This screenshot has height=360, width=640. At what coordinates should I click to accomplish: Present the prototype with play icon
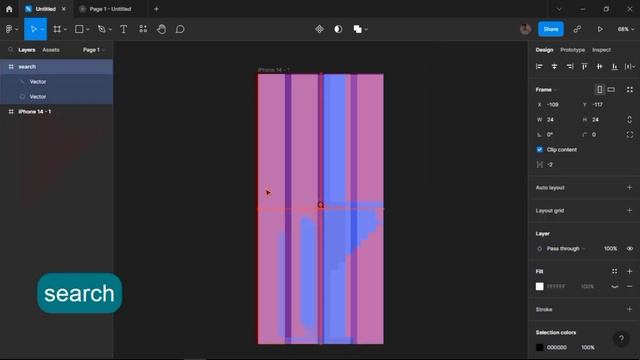600,29
